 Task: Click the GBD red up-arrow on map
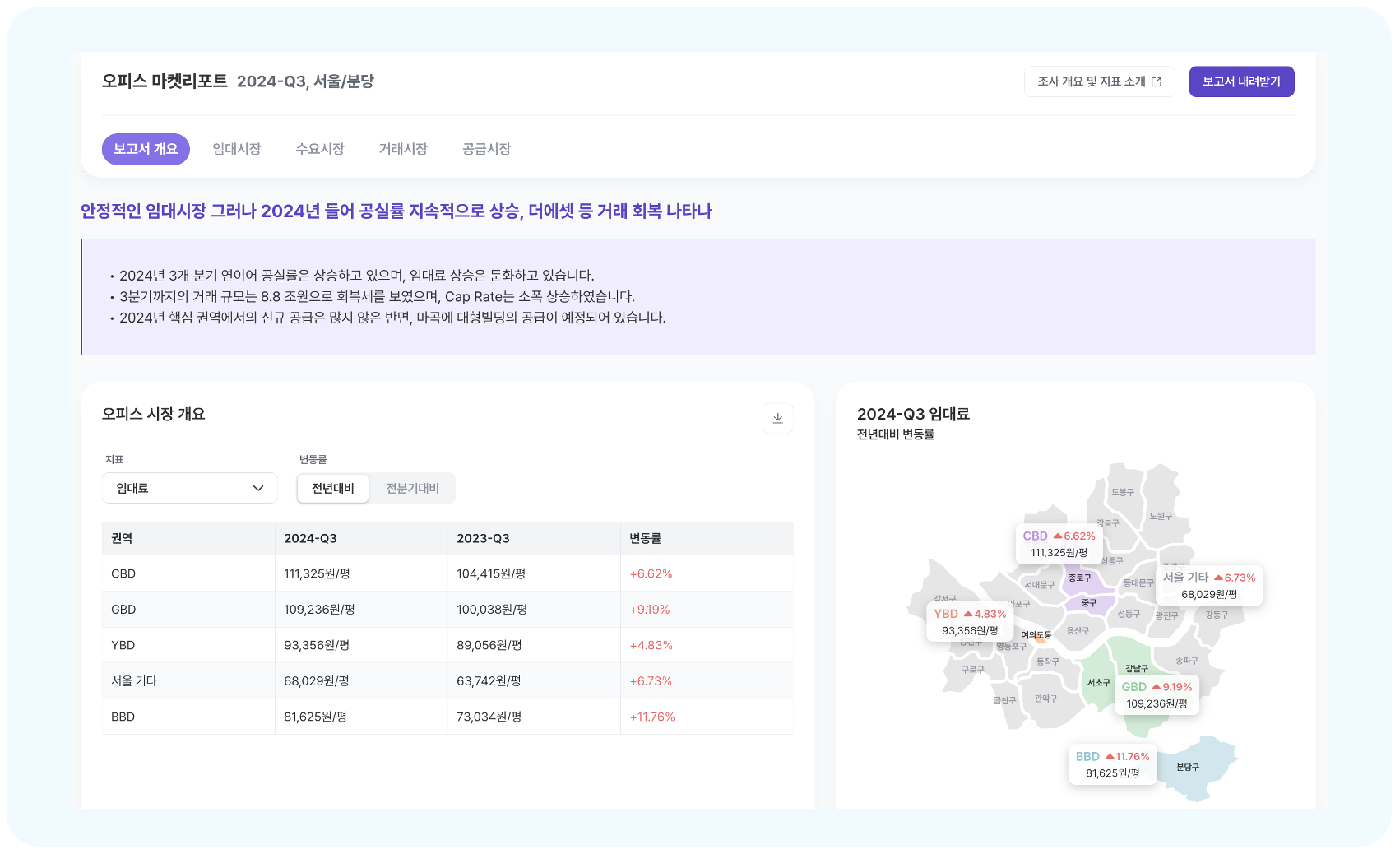1157,687
